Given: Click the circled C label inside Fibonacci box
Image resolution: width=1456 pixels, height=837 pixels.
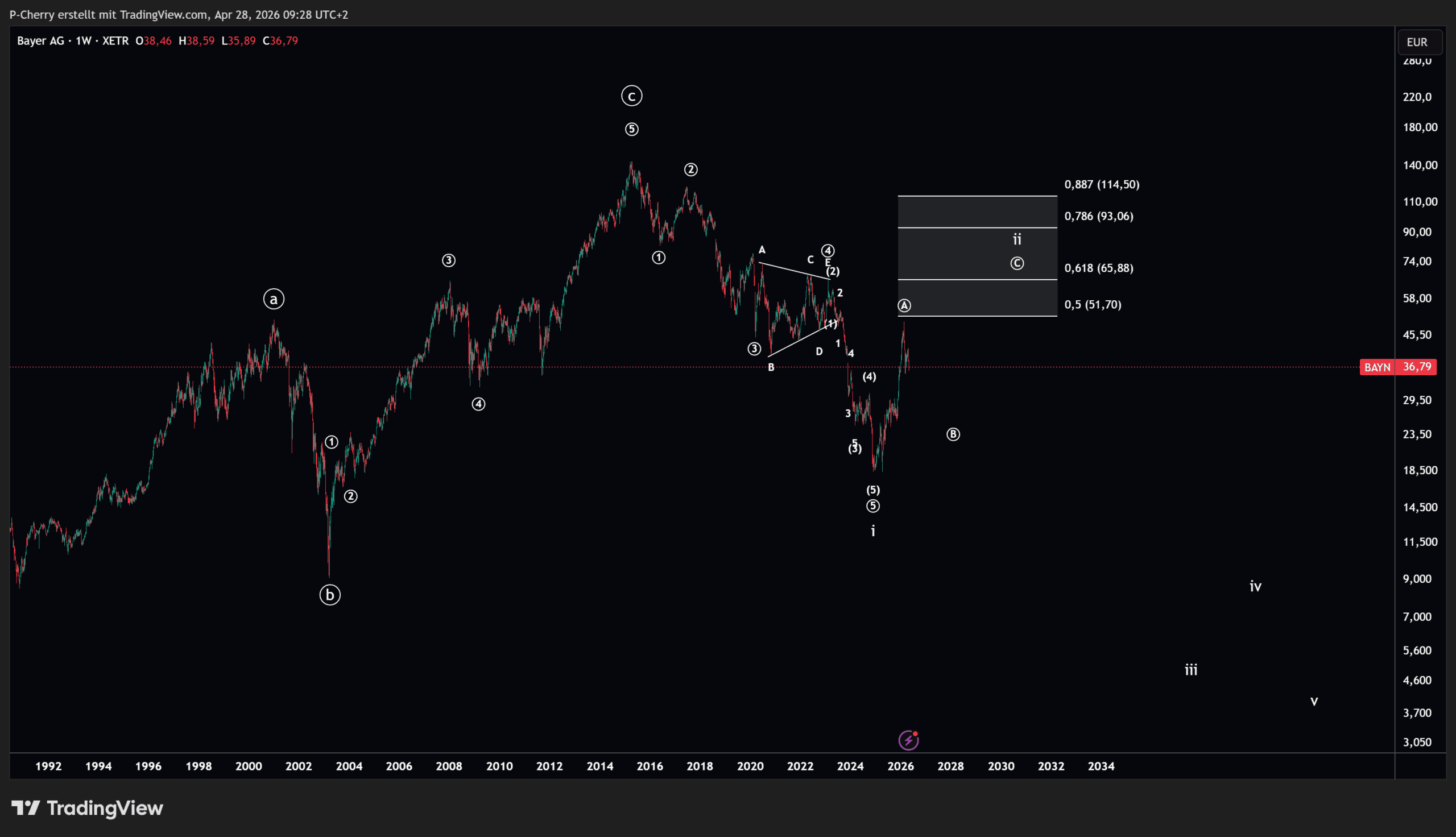Looking at the screenshot, I should (1017, 263).
